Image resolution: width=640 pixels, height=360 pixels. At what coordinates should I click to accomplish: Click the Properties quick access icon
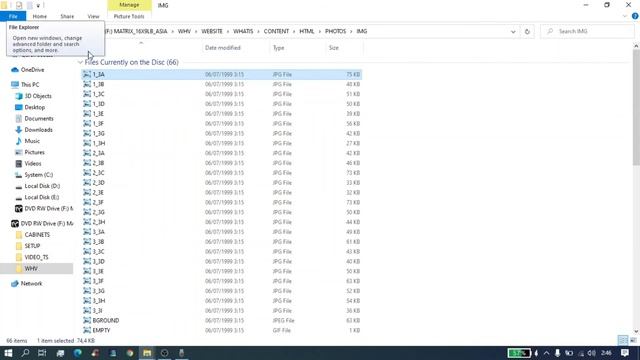[19, 5]
